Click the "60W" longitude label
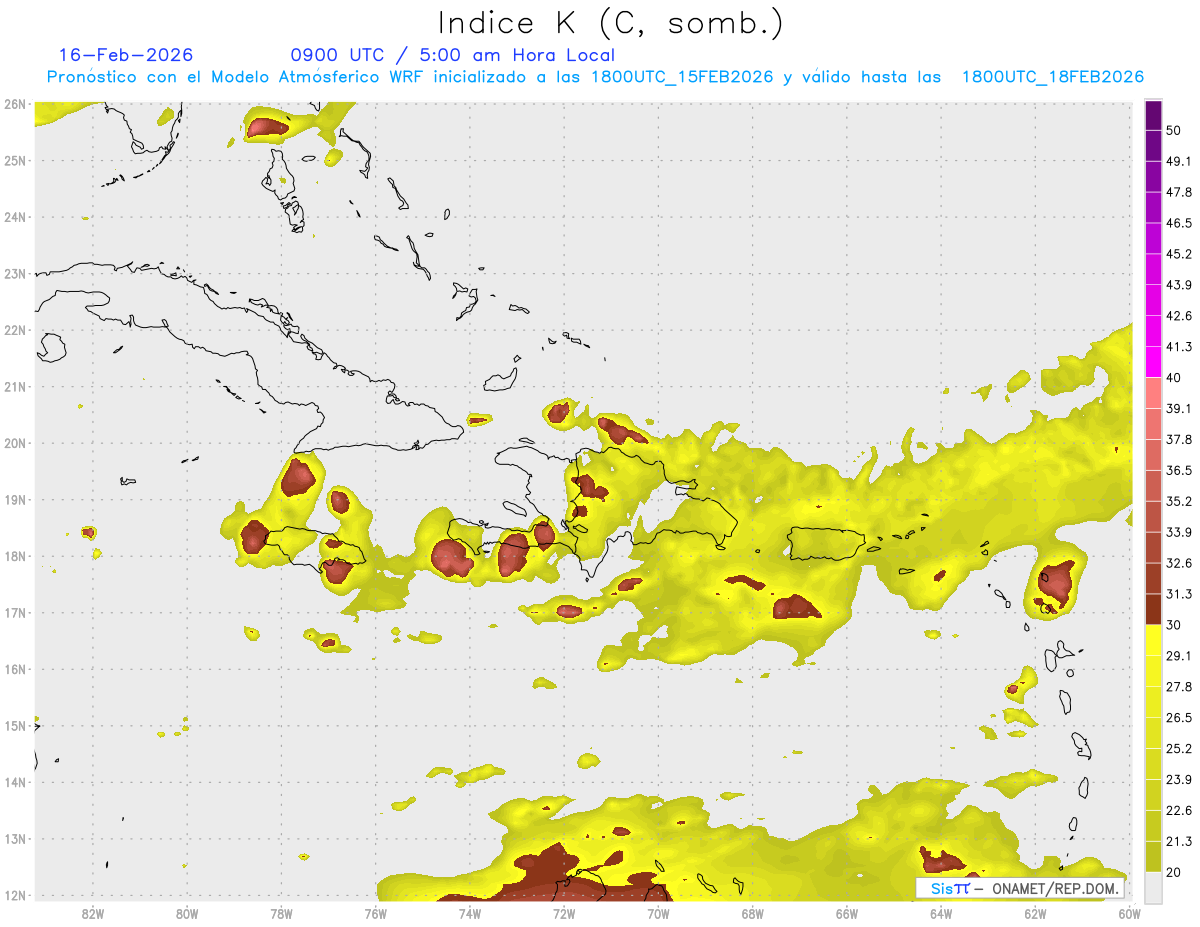The width and height of the screenshot is (1200, 927). 1129,913
